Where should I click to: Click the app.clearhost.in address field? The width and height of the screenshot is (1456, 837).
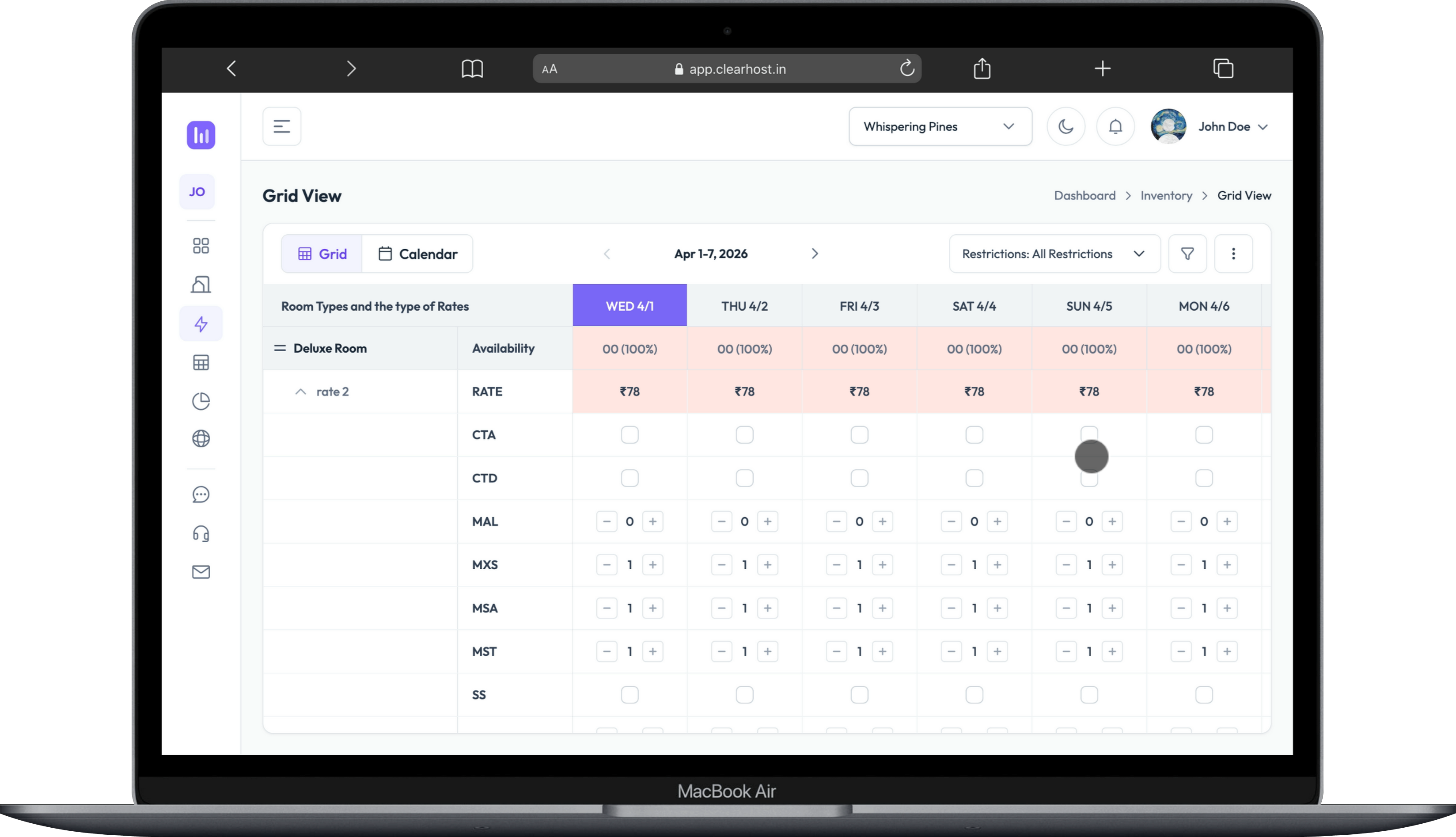point(727,68)
